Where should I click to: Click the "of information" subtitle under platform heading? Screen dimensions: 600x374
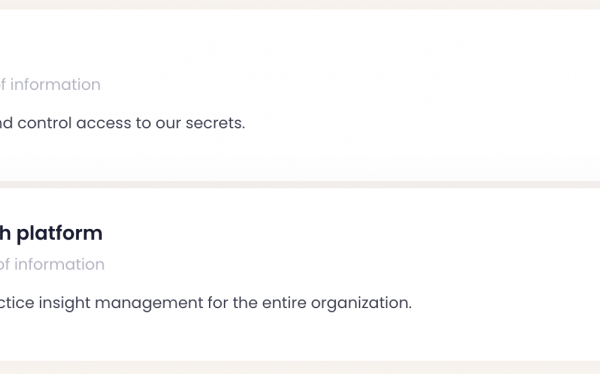coord(52,265)
